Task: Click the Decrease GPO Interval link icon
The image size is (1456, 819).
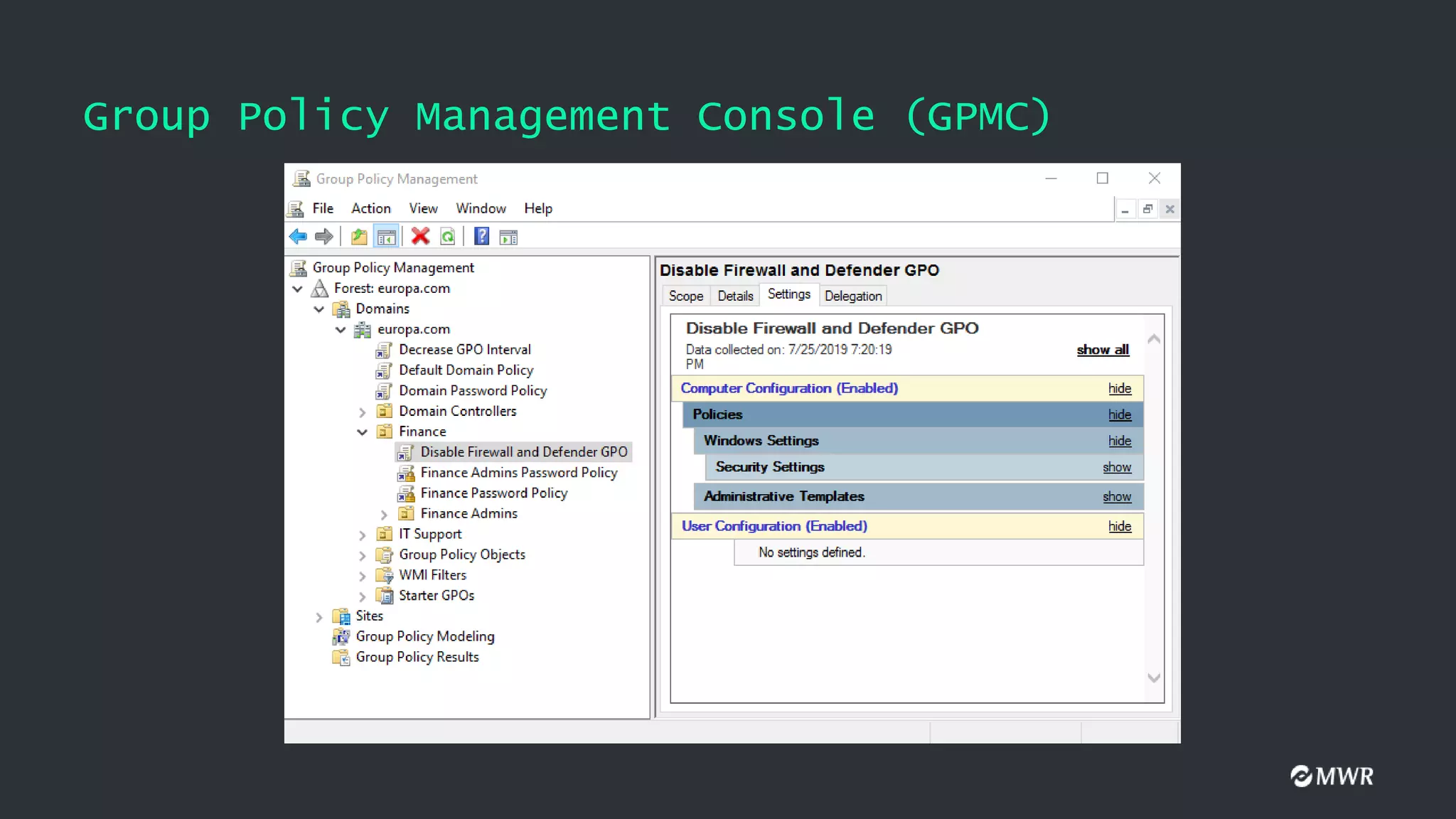Action: (384, 350)
